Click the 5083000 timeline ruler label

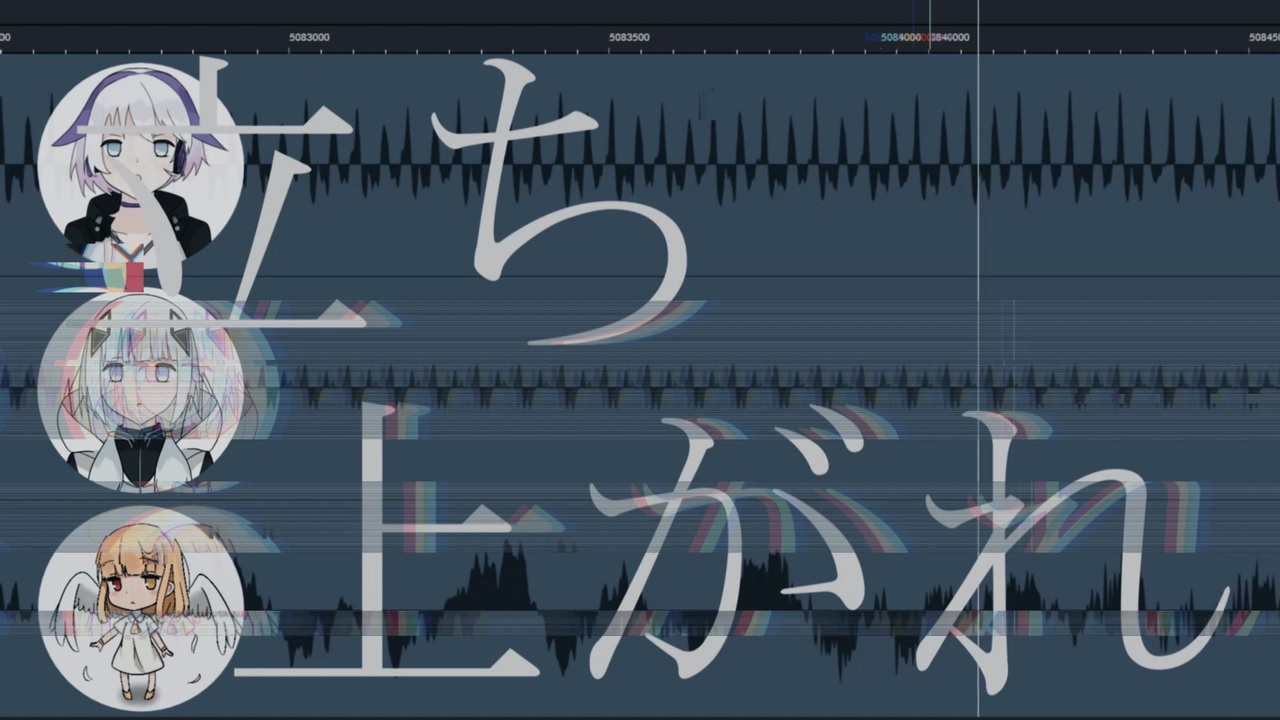click(309, 37)
